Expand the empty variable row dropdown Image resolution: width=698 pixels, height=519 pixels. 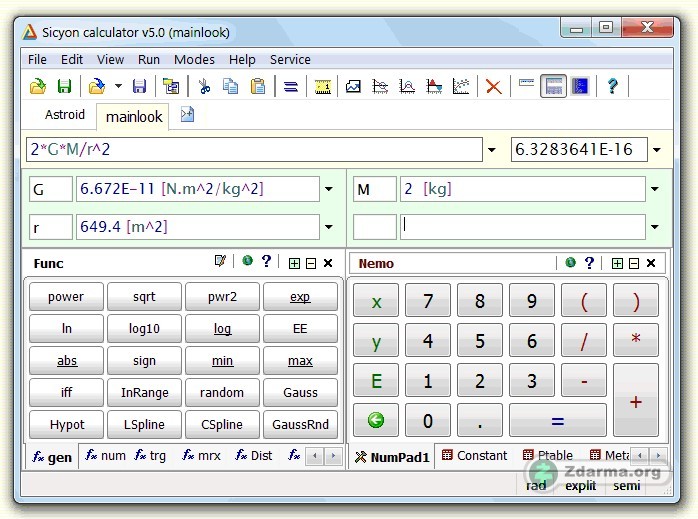point(655,227)
